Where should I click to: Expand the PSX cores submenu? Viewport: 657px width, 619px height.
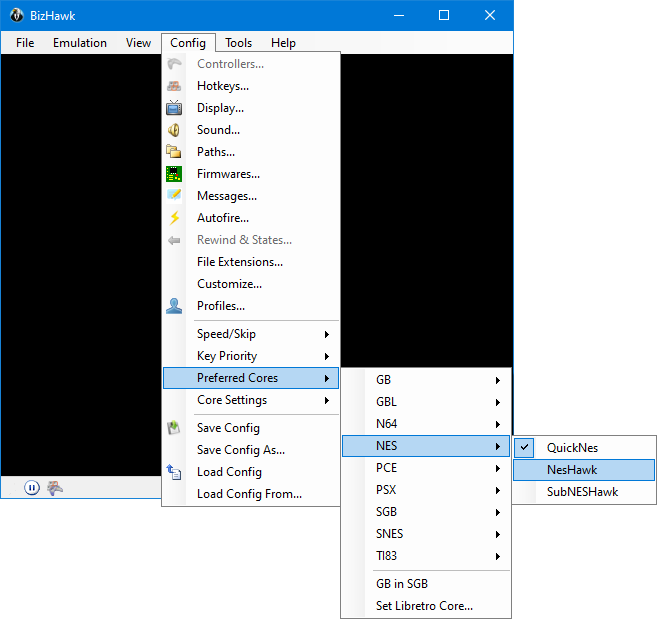tap(426, 490)
